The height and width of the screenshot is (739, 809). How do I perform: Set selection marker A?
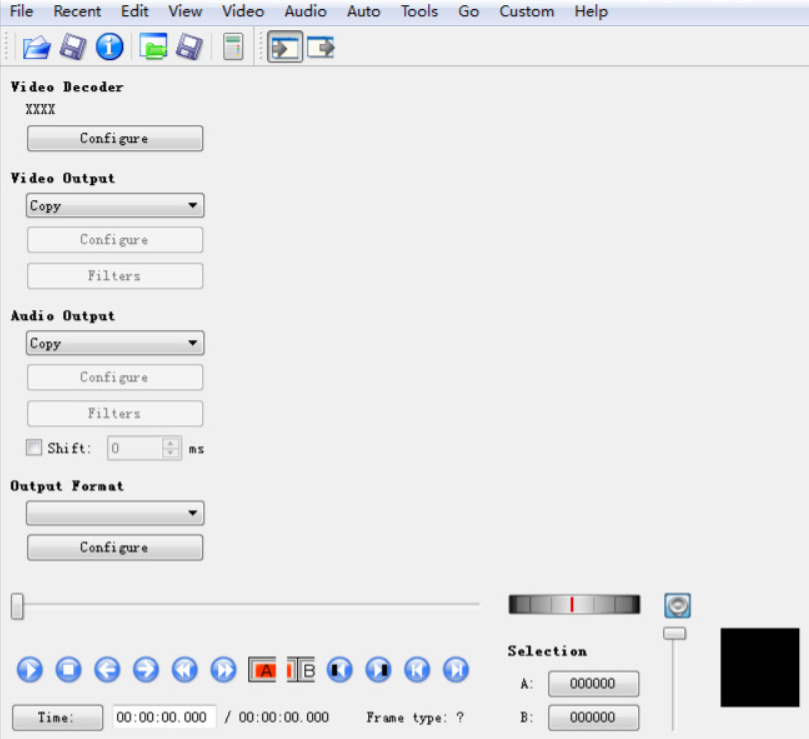pos(262,670)
